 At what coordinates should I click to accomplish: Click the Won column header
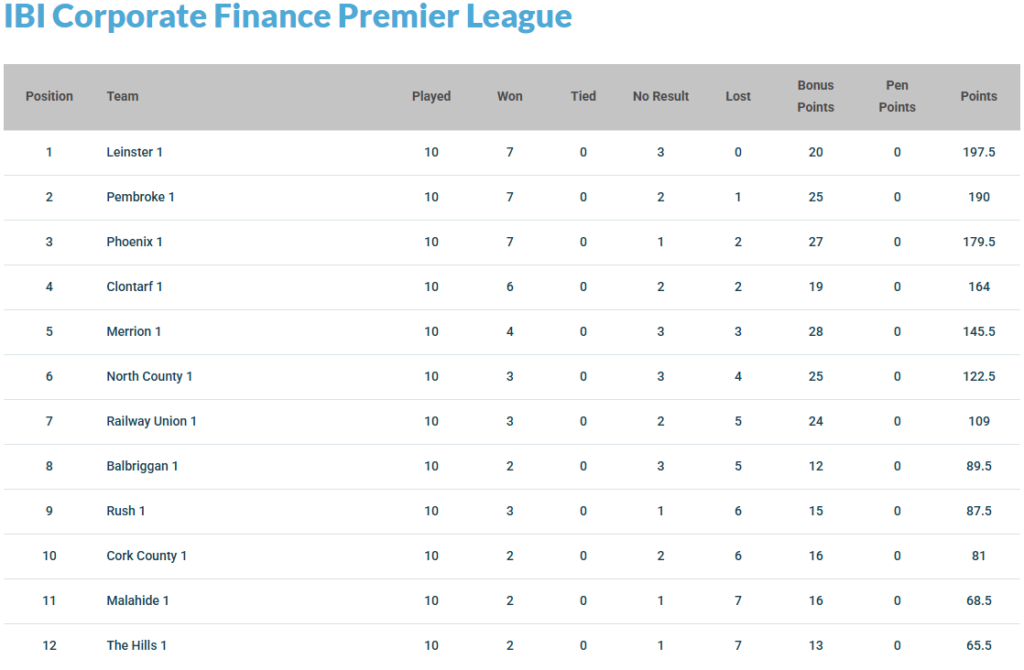pyautogui.click(x=510, y=97)
